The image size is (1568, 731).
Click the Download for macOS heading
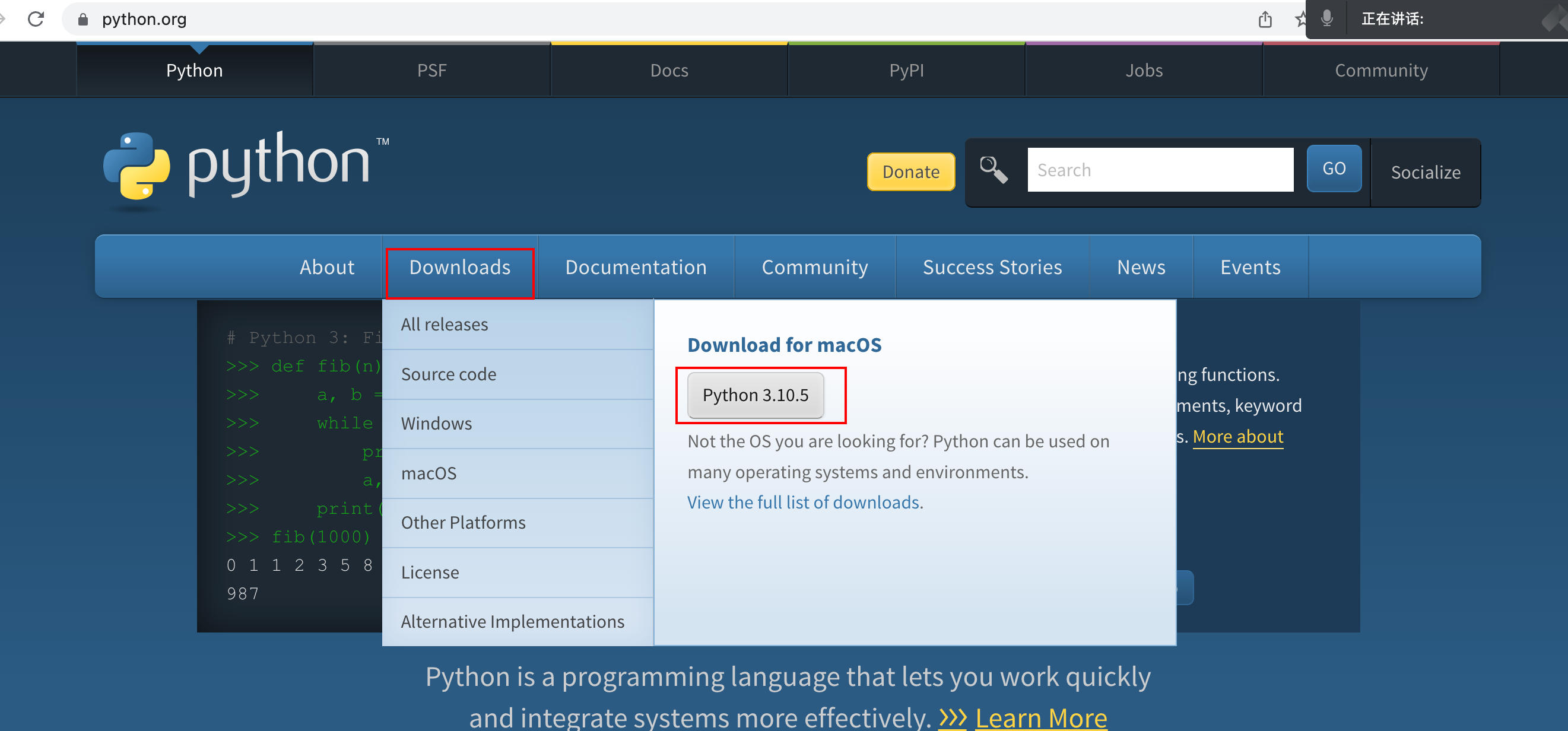pos(784,345)
